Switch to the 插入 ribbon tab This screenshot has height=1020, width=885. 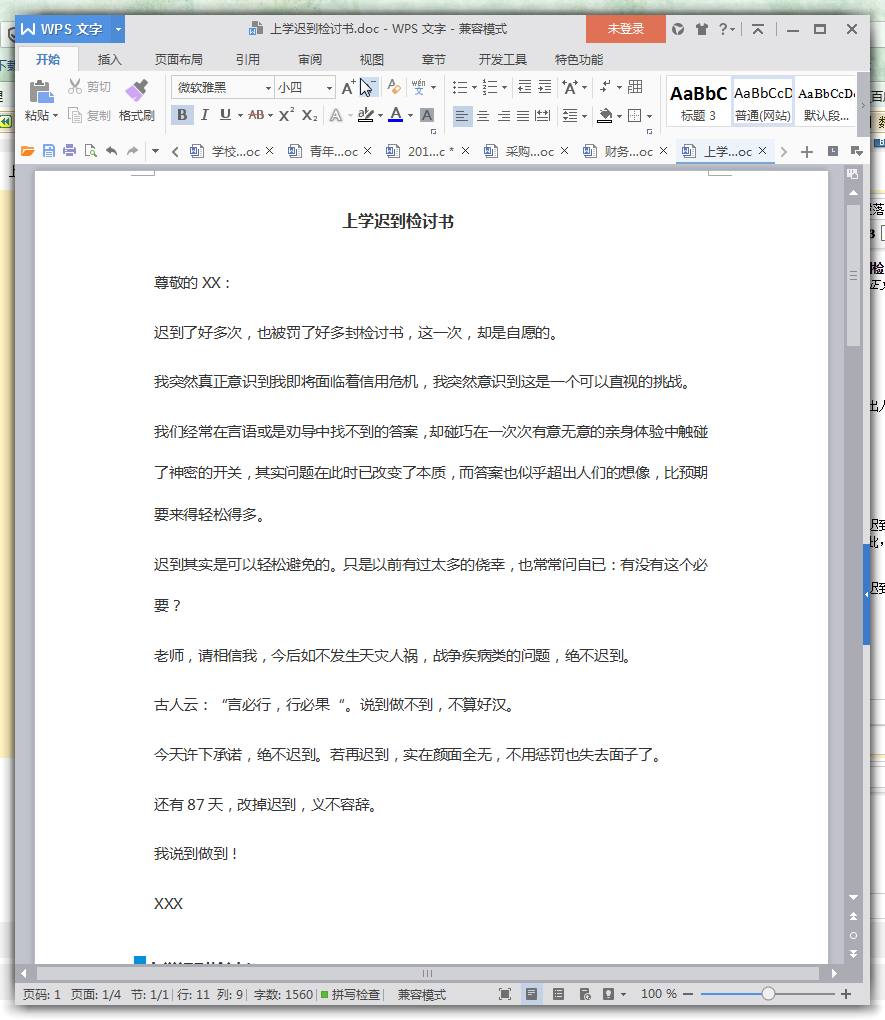(x=109, y=60)
